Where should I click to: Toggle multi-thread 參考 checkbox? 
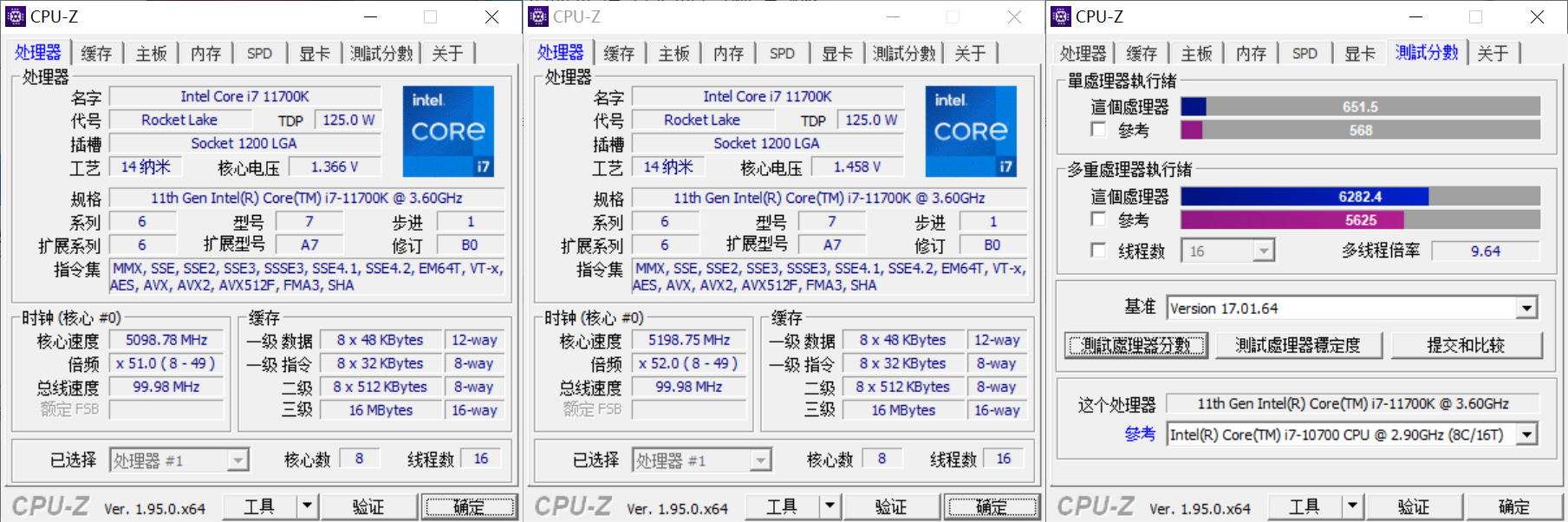(1098, 219)
